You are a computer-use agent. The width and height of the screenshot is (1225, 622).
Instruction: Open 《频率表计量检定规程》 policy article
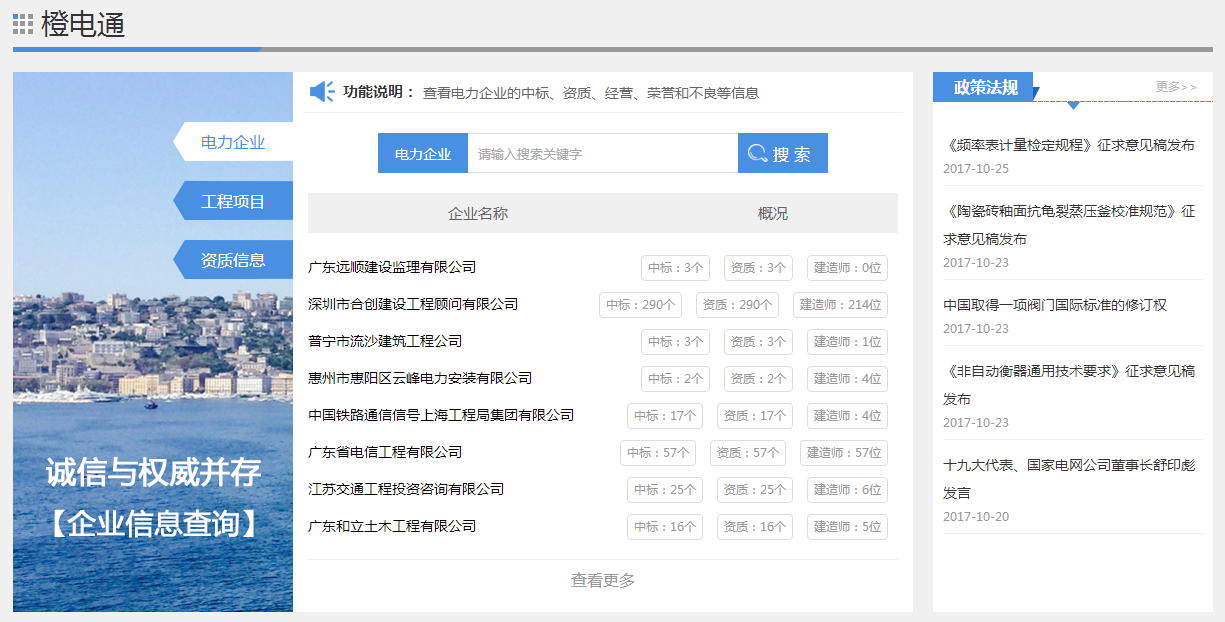1068,145
